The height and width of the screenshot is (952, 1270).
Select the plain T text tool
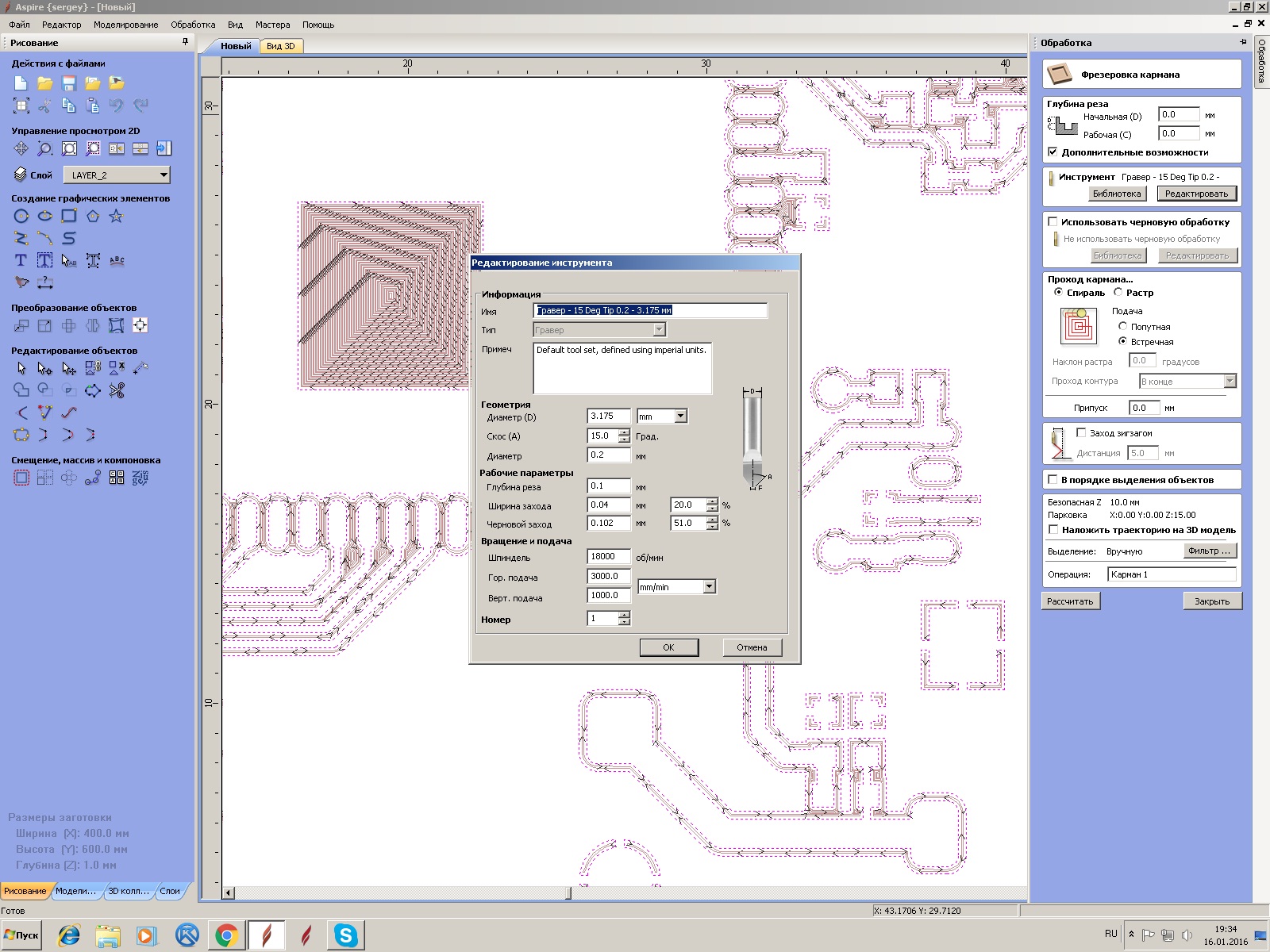click(x=21, y=260)
